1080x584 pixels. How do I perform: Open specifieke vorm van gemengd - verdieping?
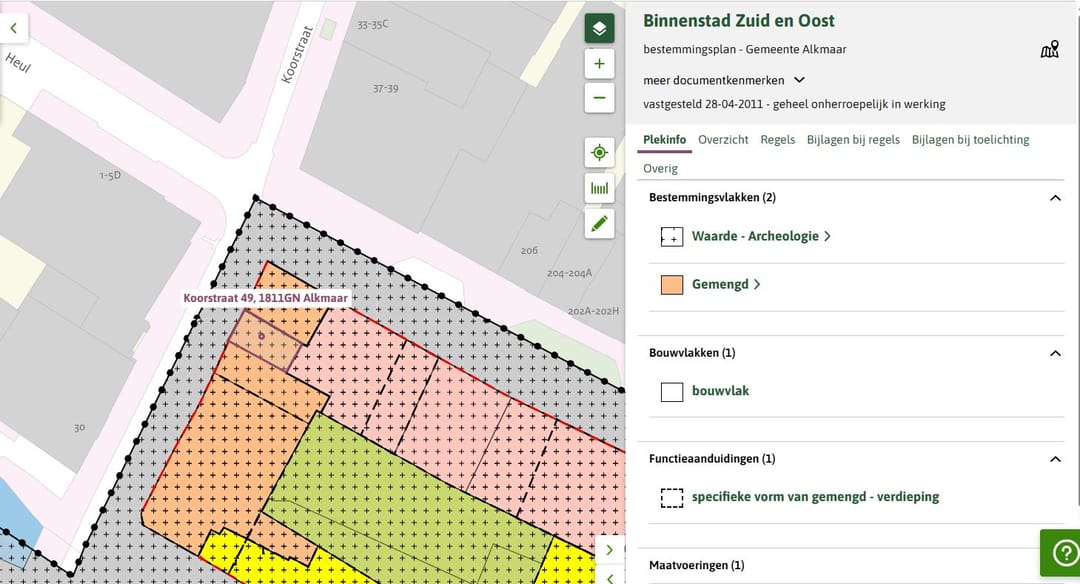pos(815,497)
